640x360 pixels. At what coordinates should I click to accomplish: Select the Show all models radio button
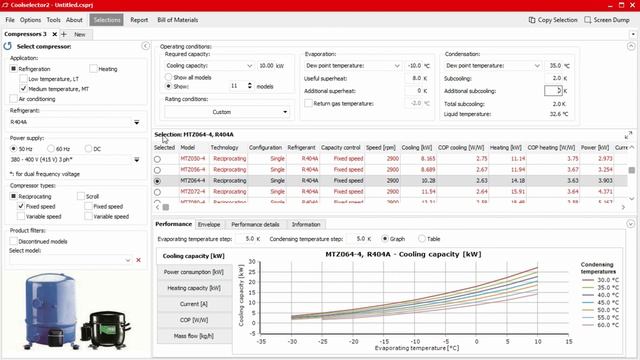tap(168, 77)
